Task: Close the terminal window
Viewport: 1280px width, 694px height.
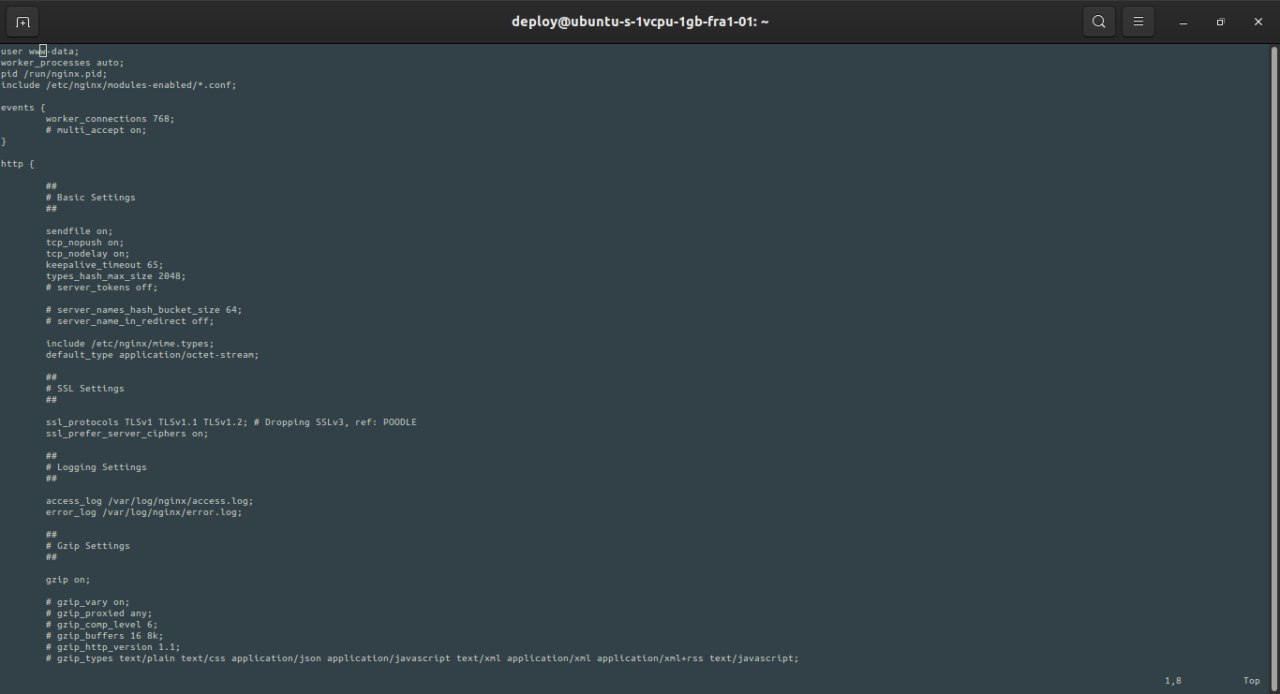Action: point(1258,22)
